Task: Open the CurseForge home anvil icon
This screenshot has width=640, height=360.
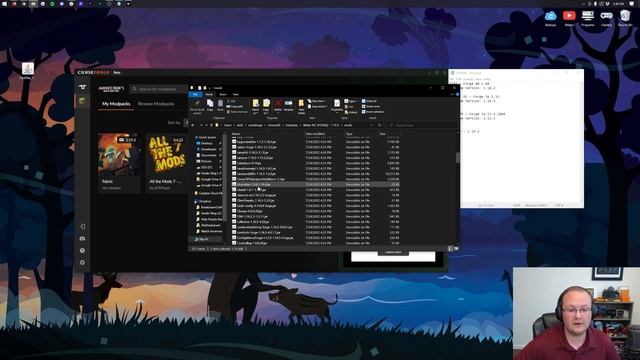Action: [x=83, y=87]
